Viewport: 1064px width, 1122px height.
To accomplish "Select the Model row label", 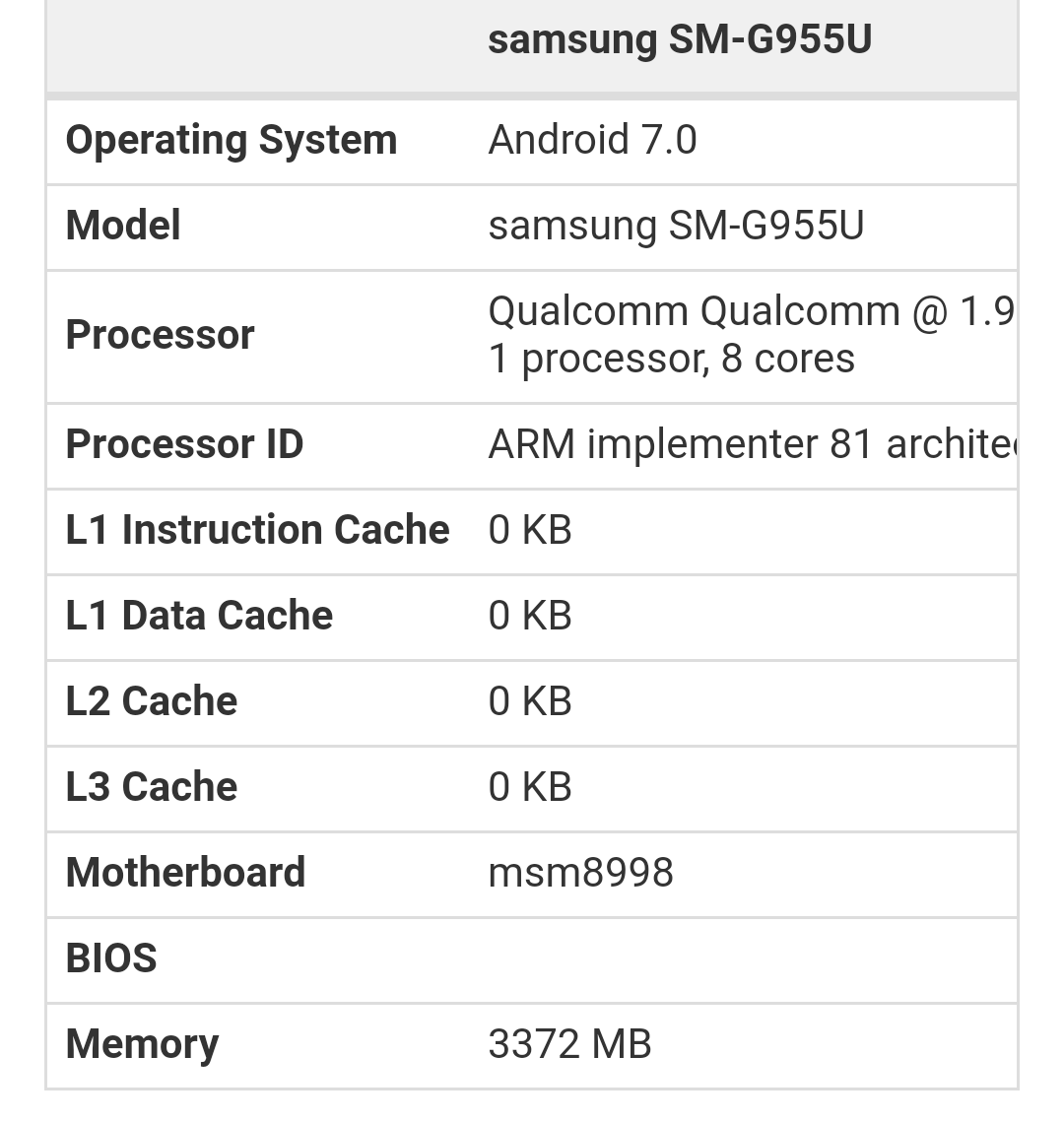I will pyautogui.click(x=123, y=226).
